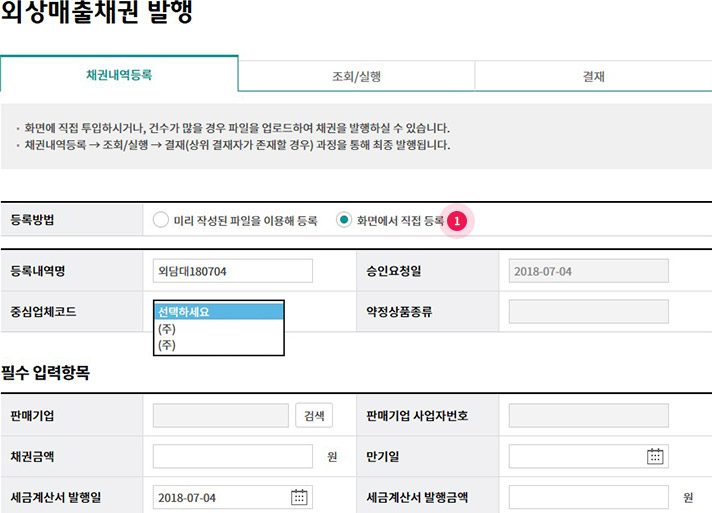Switch to the 채권내역등록 tab

(x=119, y=75)
